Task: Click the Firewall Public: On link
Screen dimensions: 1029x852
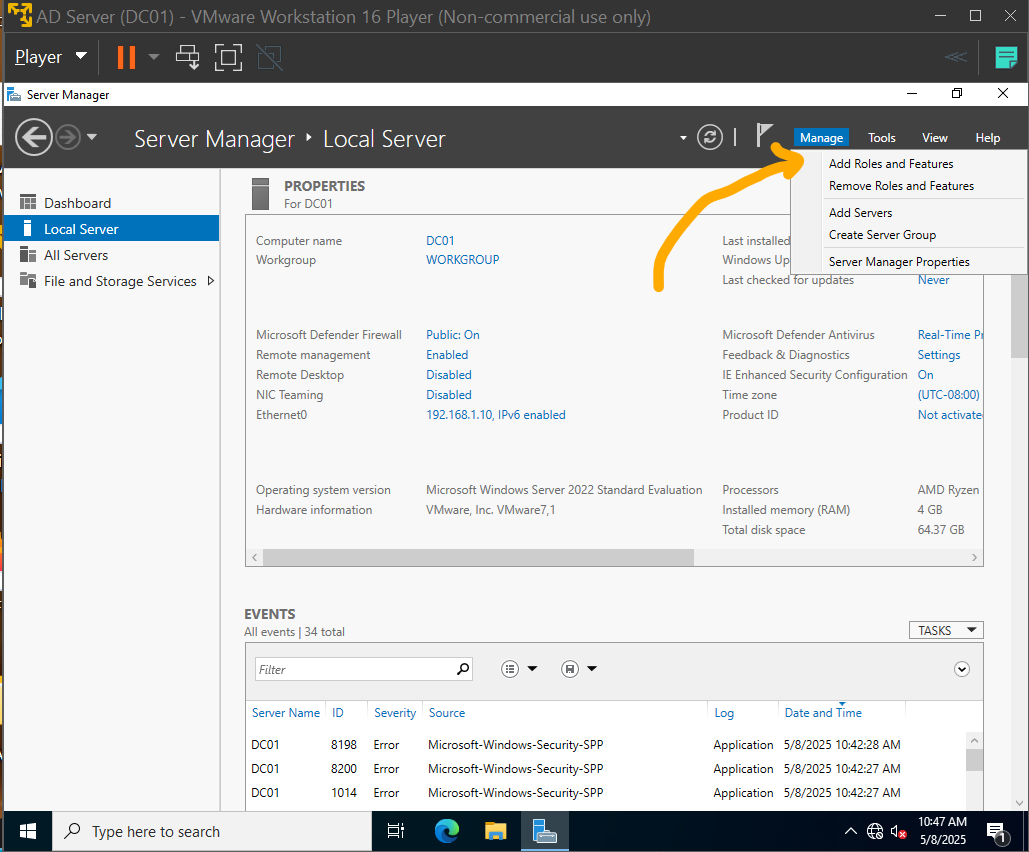Action: point(453,335)
